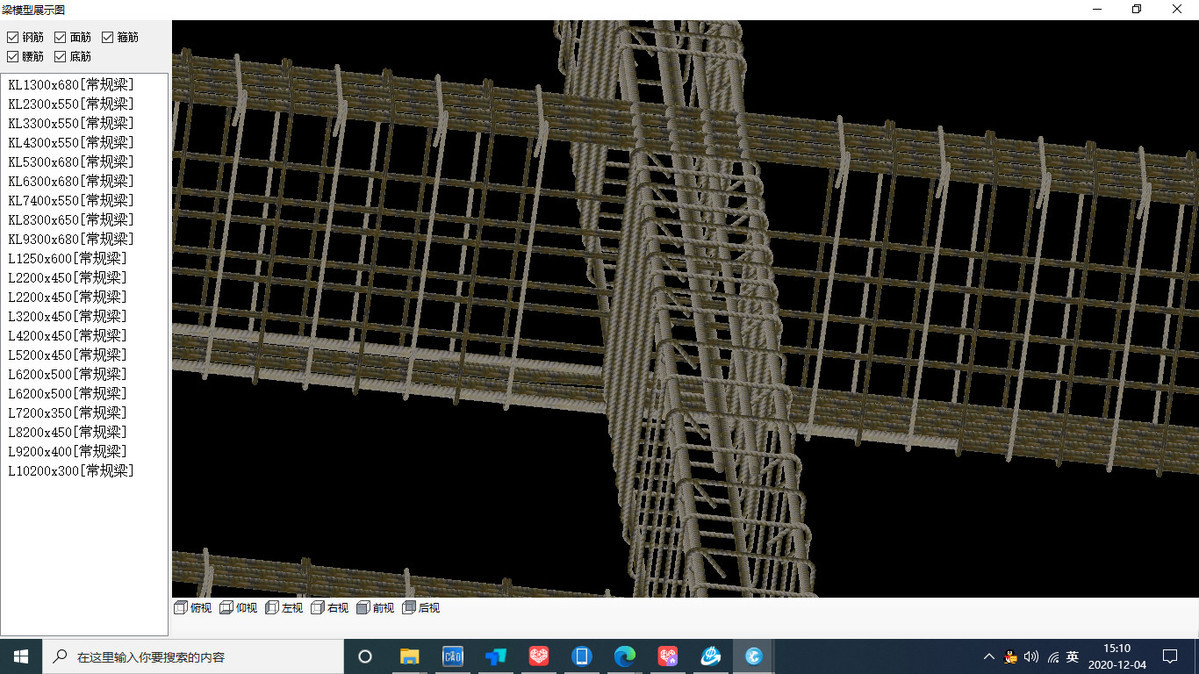This screenshot has width=1199, height=674.
Task: Select beam L7200x350[常规梁]
Action: pyautogui.click(x=67, y=412)
